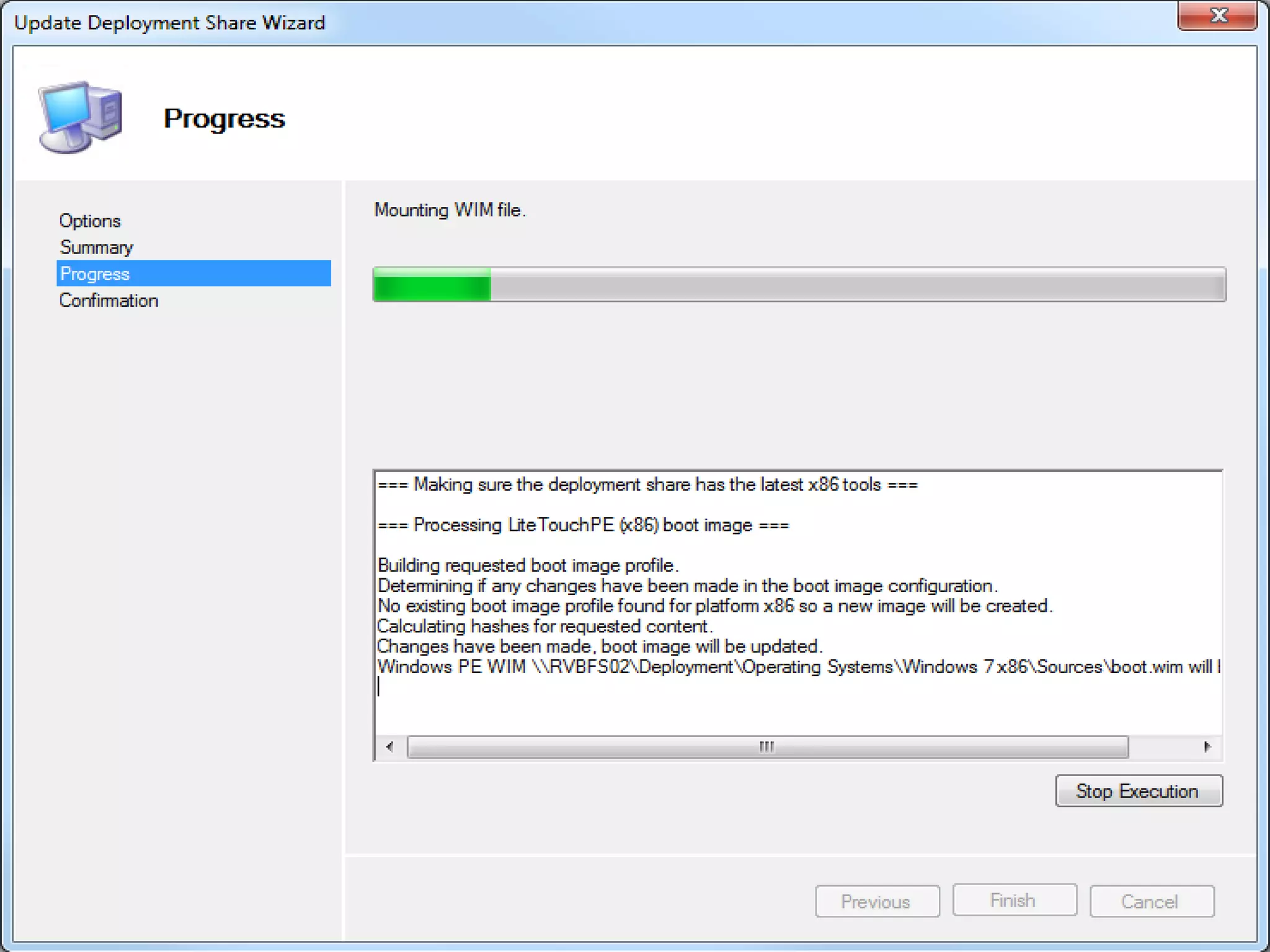Click the Cancel button
Viewport: 1270px width, 952px height.
coord(1151,901)
